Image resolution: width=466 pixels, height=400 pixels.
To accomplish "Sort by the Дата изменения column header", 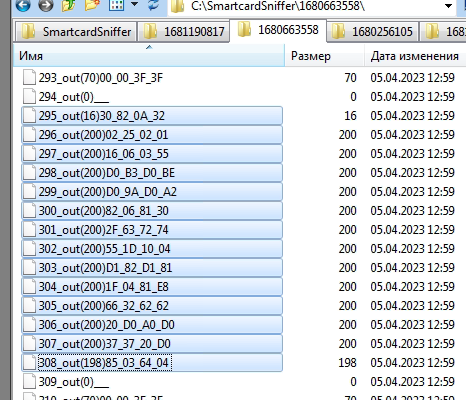I will tap(415, 56).
